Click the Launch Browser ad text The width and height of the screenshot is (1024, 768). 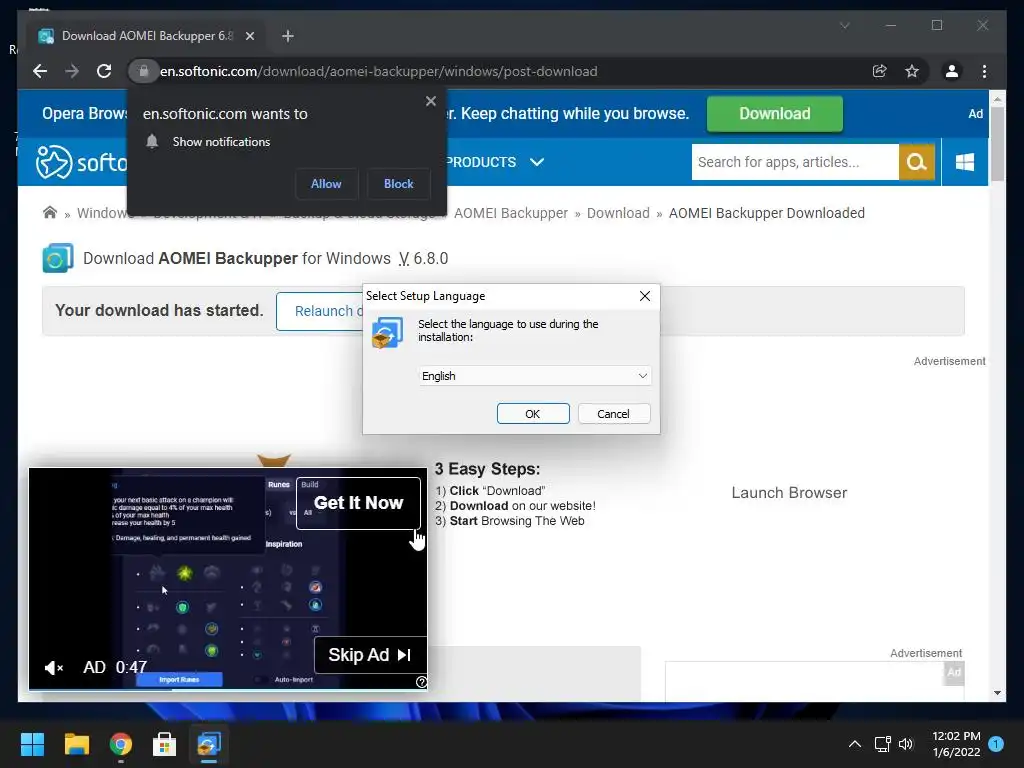tap(789, 493)
